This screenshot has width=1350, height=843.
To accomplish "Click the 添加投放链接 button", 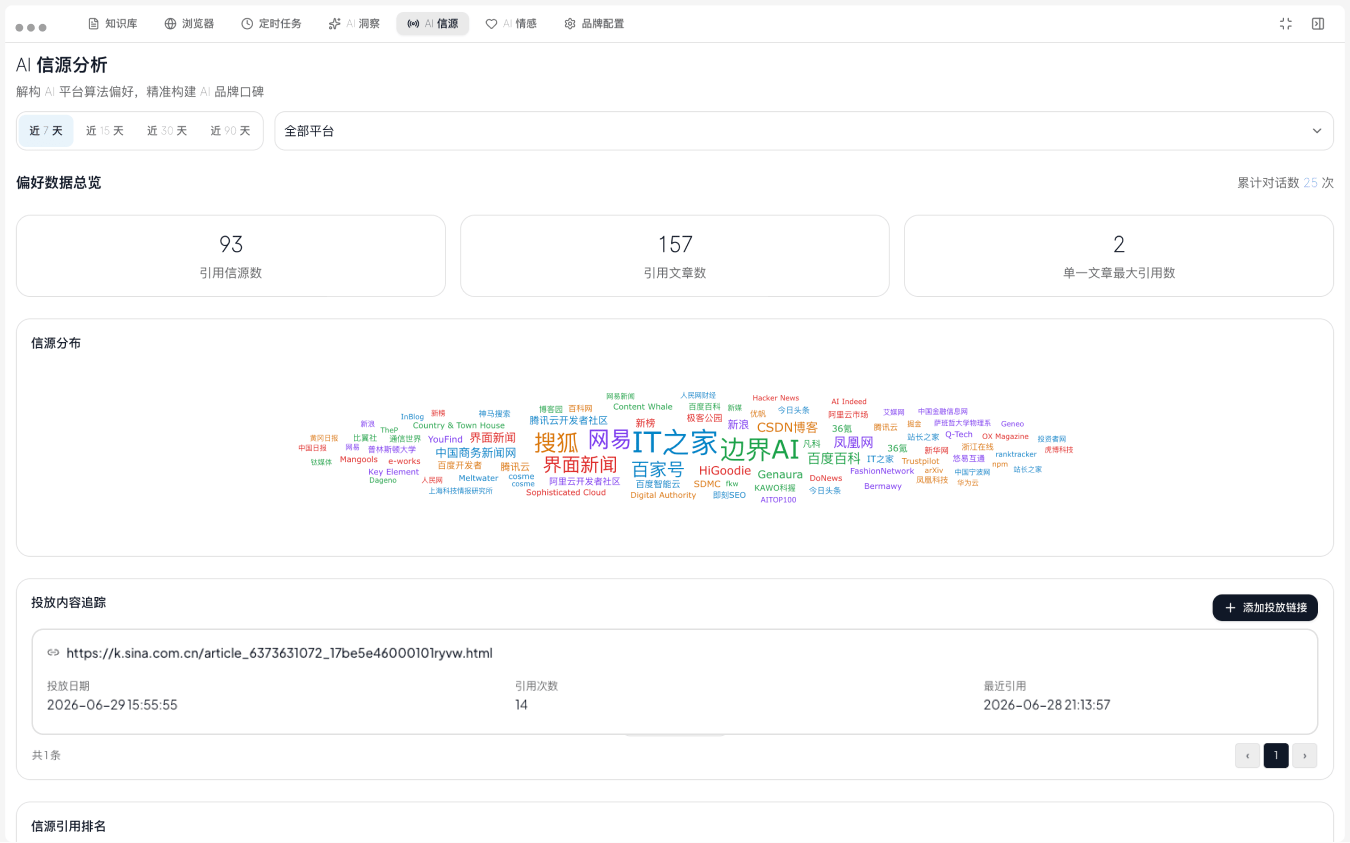I will [1265, 608].
